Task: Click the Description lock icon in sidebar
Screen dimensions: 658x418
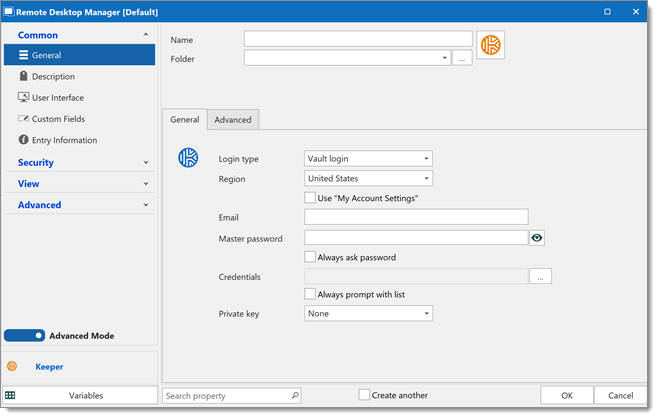Action: click(24, 76)
